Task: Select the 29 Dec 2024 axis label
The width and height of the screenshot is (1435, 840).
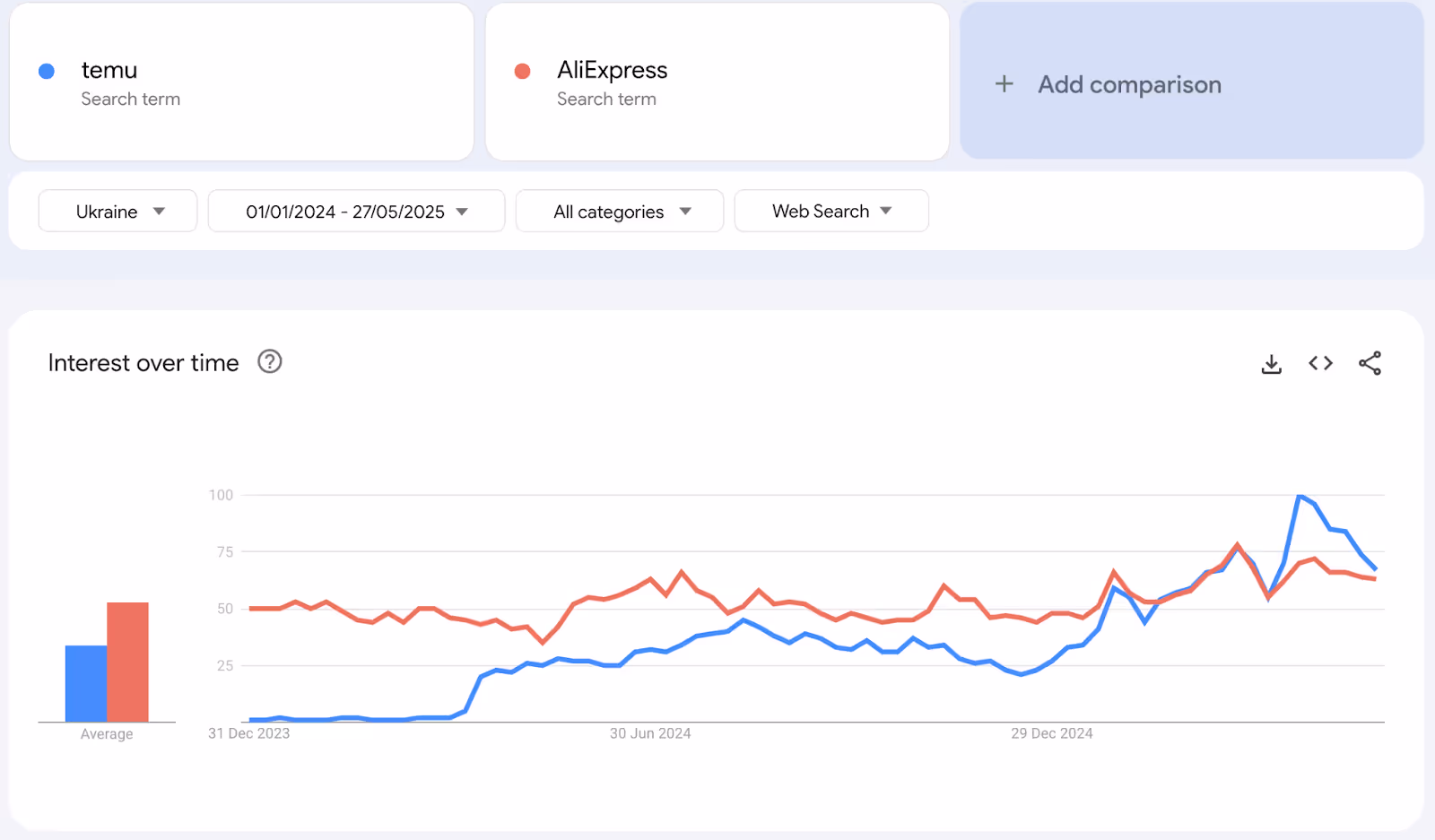Action: [x=1052, y=733]
